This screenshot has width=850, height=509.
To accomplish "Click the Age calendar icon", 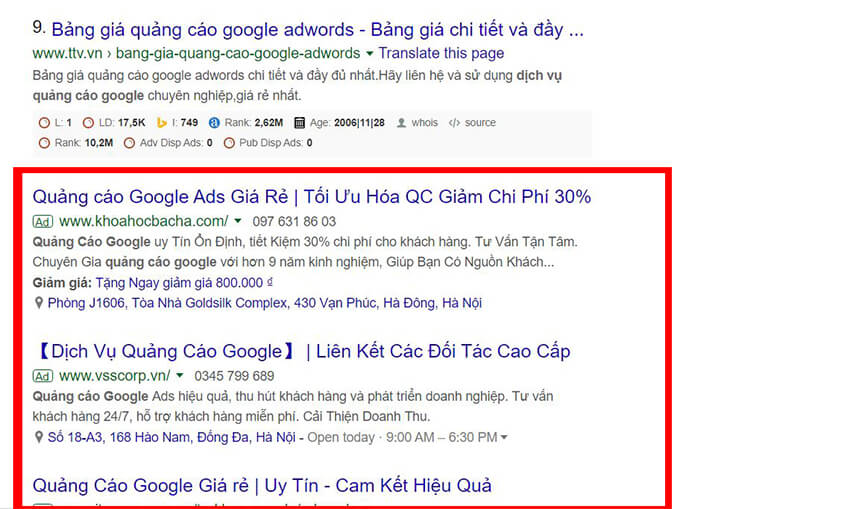I will pyautogui.click(x=299, y=123).
